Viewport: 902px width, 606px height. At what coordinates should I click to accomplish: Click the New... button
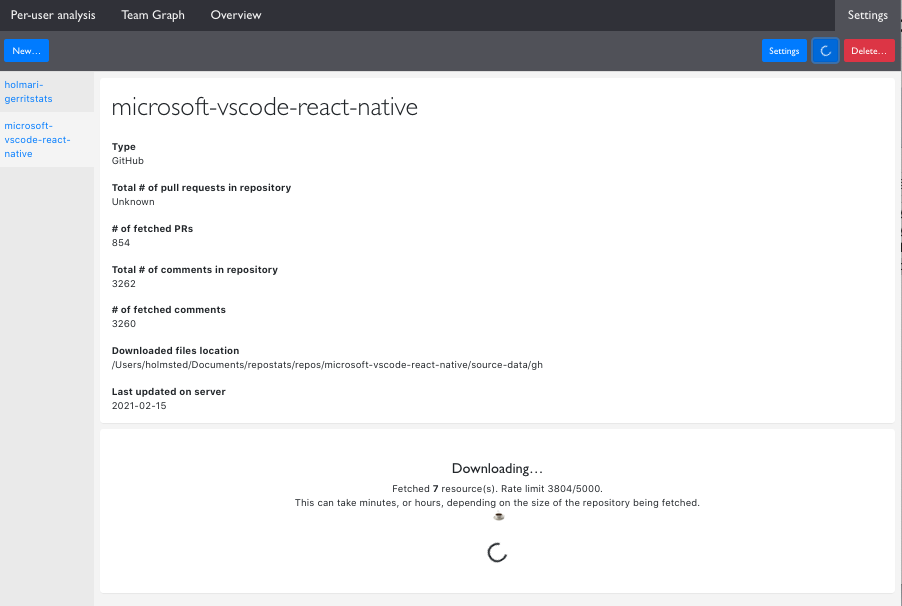click(x=26, y=51)
